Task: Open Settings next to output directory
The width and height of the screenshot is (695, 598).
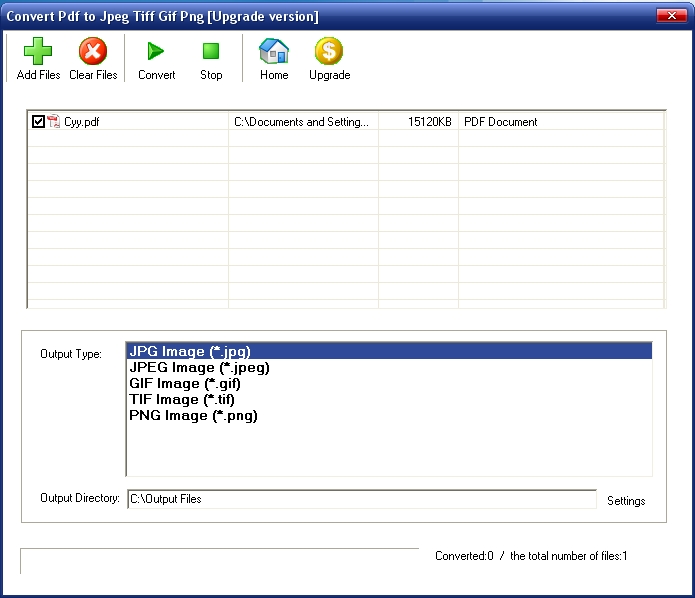Action: pyautogui.click(x=626, y=500)
